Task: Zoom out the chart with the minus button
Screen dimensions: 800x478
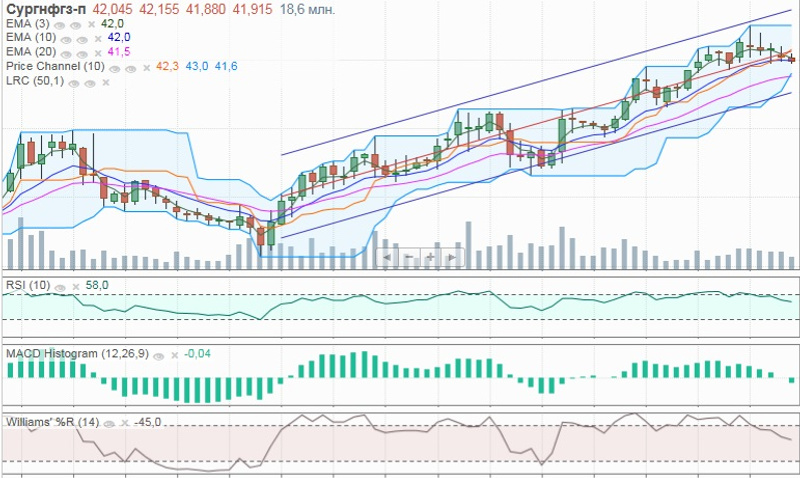Action: [409, 257]
